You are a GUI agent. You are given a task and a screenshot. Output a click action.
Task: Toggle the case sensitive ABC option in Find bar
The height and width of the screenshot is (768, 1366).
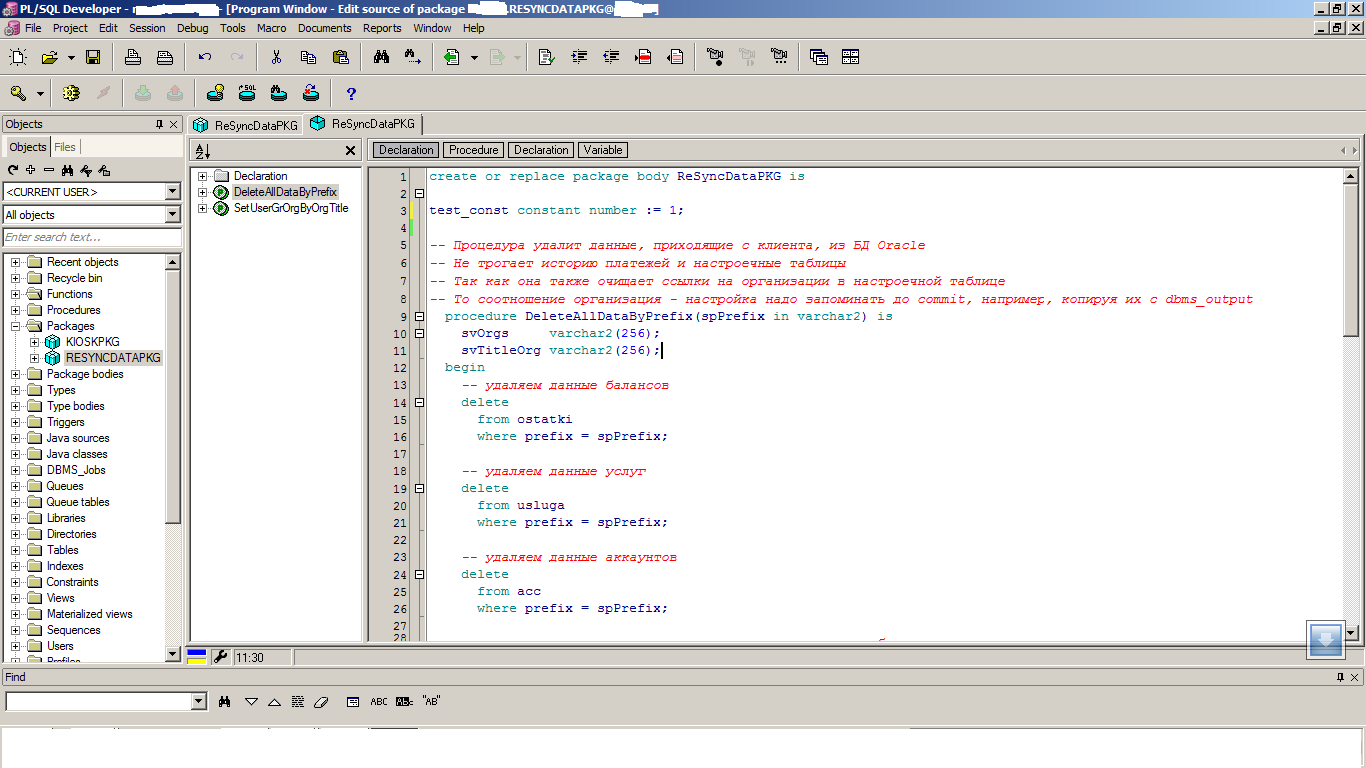point(379,702)
